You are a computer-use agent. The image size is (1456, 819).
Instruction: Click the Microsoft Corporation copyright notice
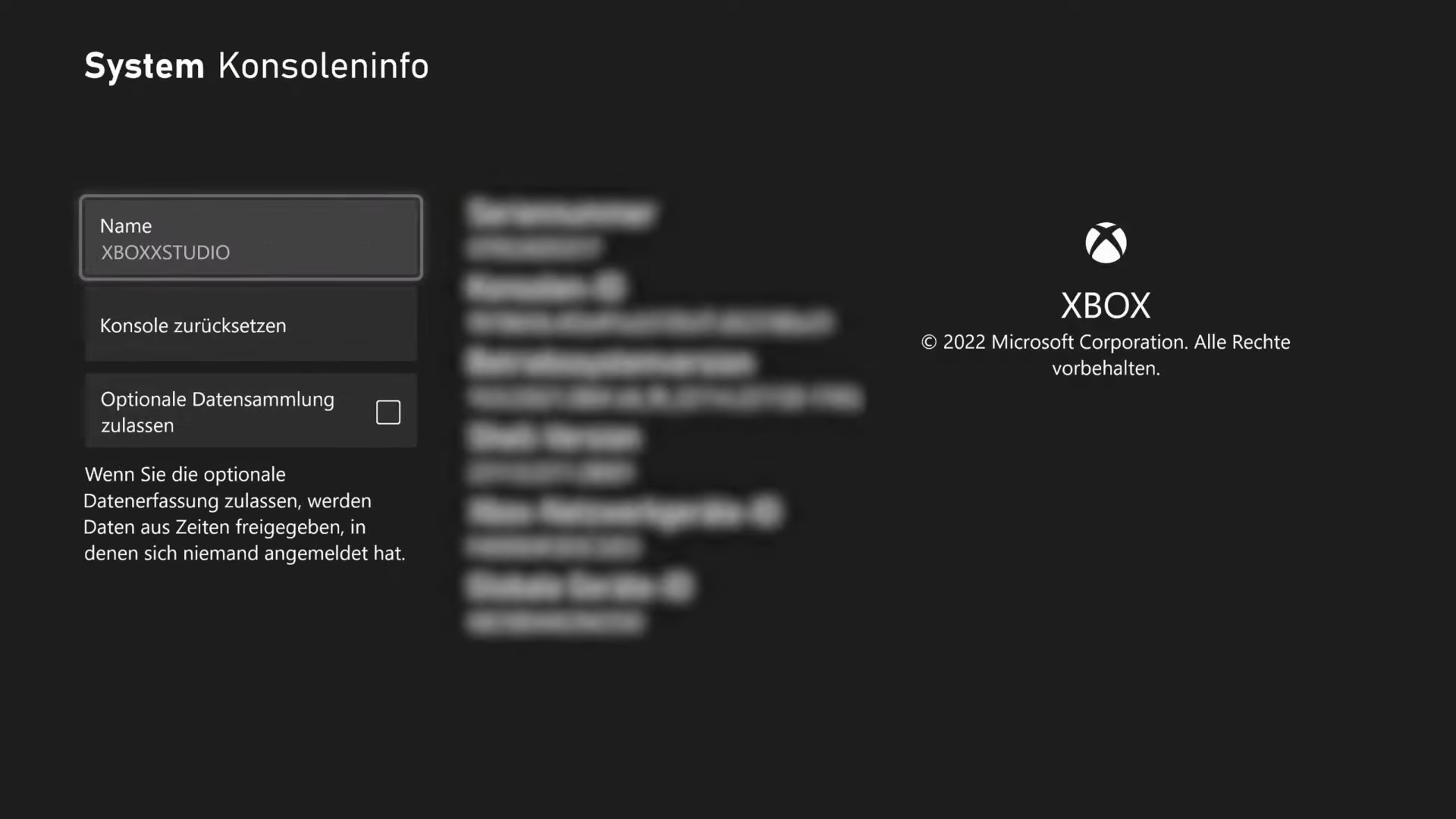(1106, 355)
